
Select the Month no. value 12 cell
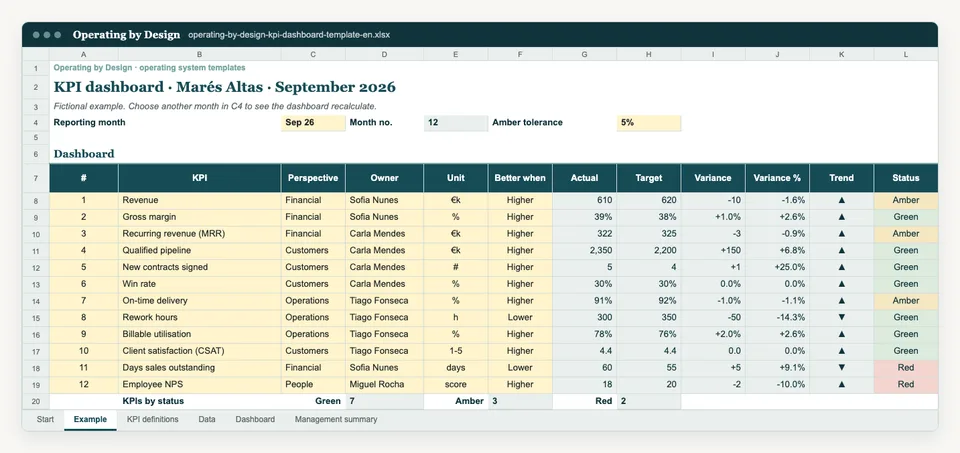click(x=456, y=122)
